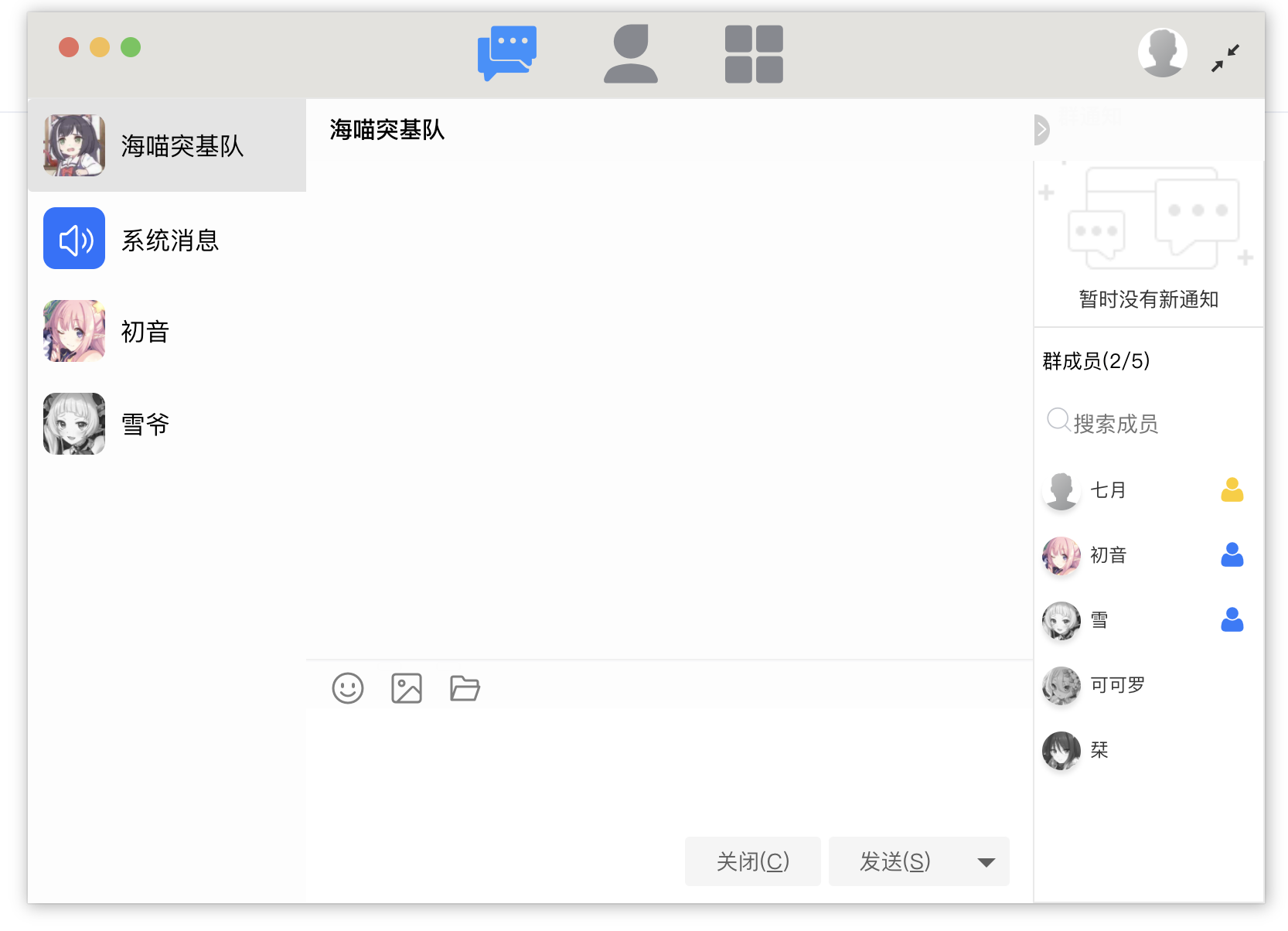Screen dimensions: 1288x931
Task: Click 初音's blue online status icon
Action: 1233,554
